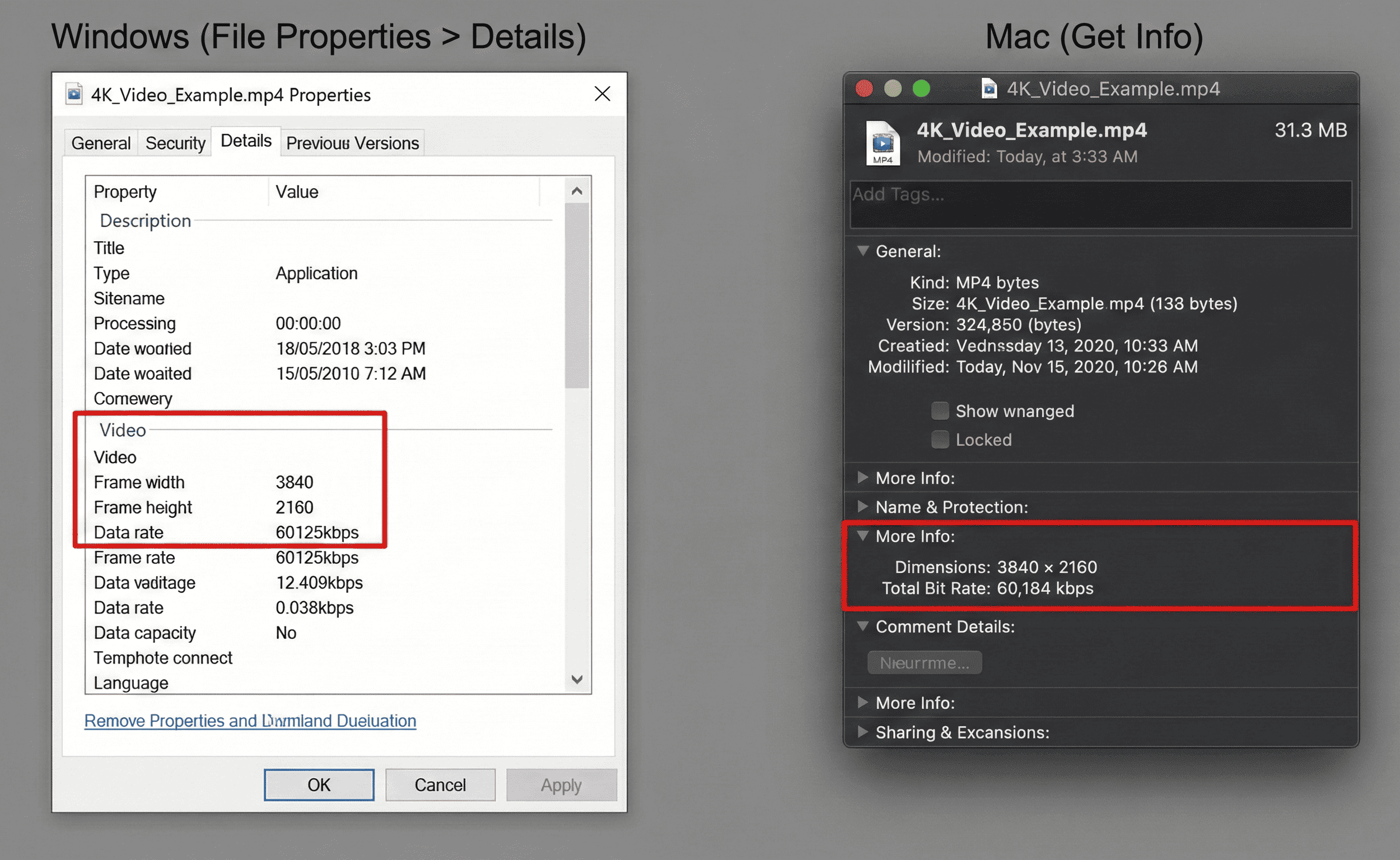Confirm with the OK button
The image size is (1400, 860).
(x=319, y=784)
